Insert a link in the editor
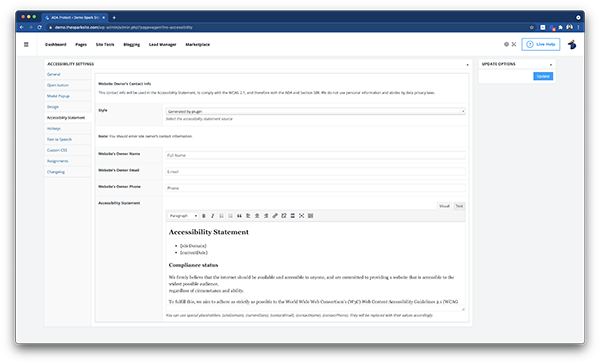 (275, 216)
